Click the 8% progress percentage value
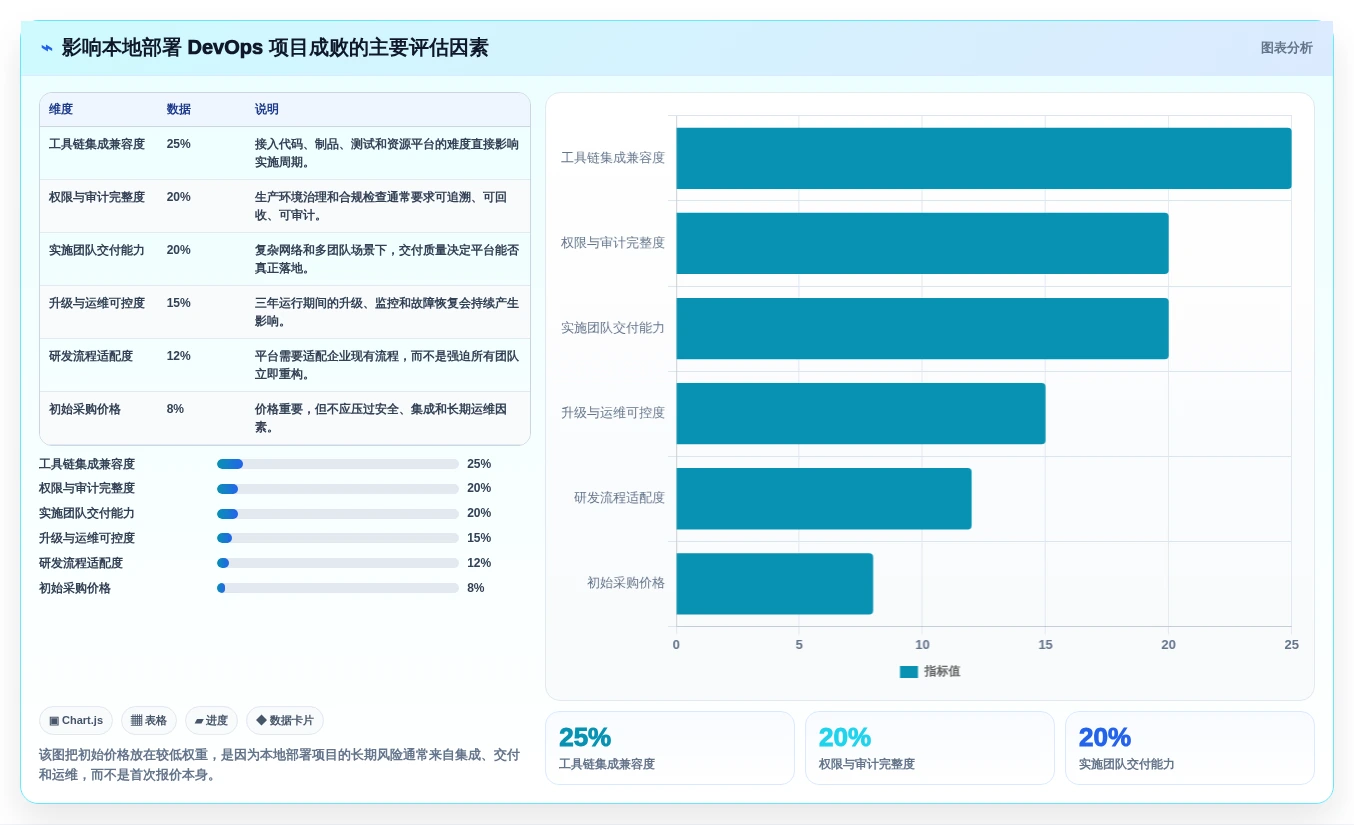This screenshot has height=825, width=1354. point(476,588)
